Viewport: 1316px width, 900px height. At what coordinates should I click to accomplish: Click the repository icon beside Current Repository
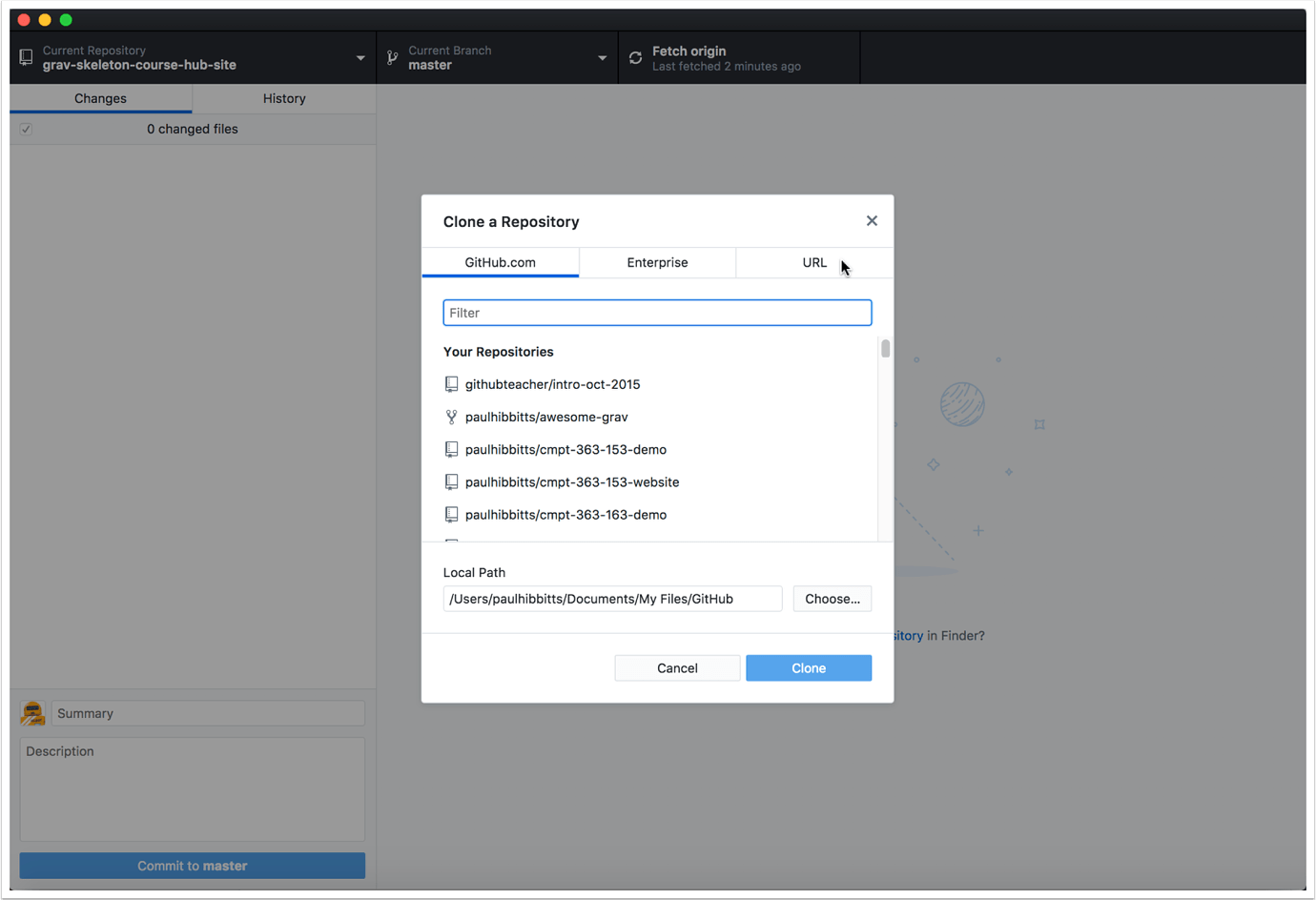point(25,56)
